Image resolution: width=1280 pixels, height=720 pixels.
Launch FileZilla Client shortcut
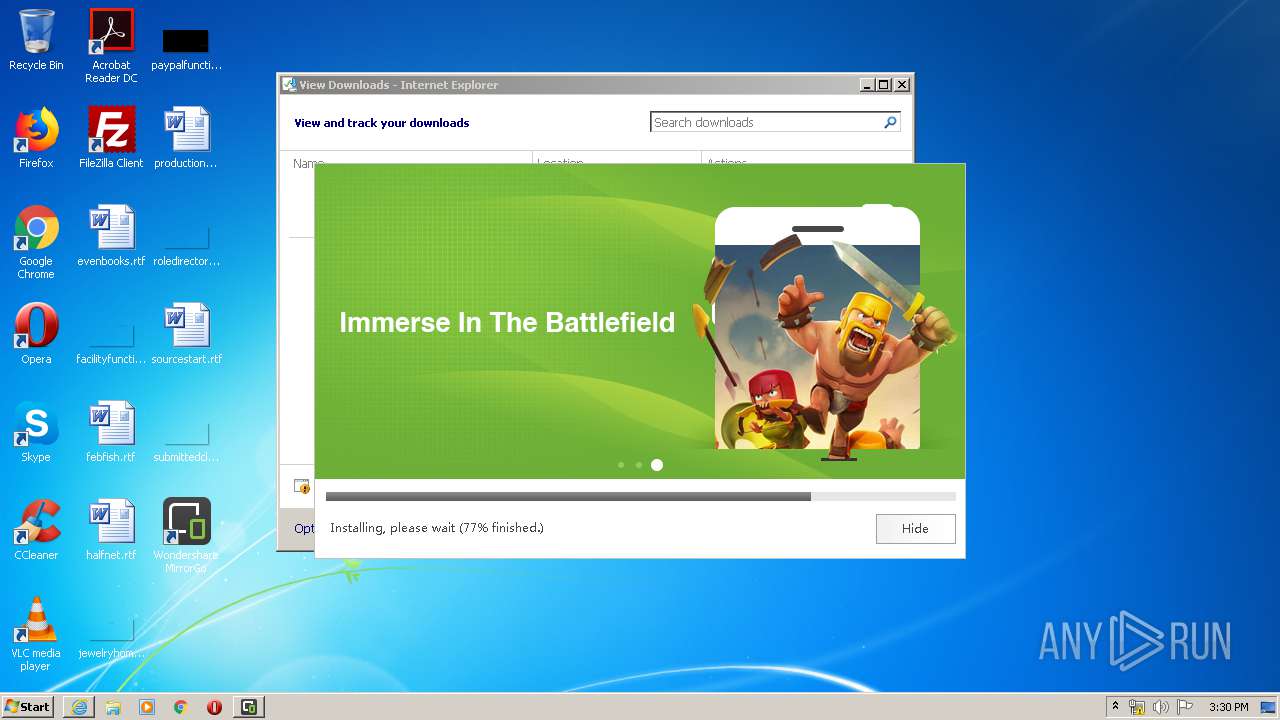[111, 138]
